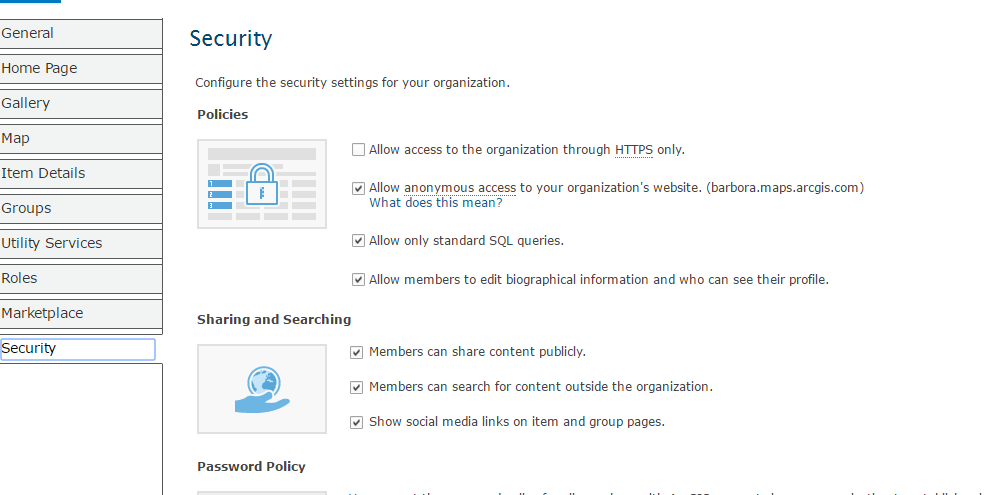Uncheck Allow only standard SQL queries
This screenshot has width=996, height=495.
tap(358, 241)
